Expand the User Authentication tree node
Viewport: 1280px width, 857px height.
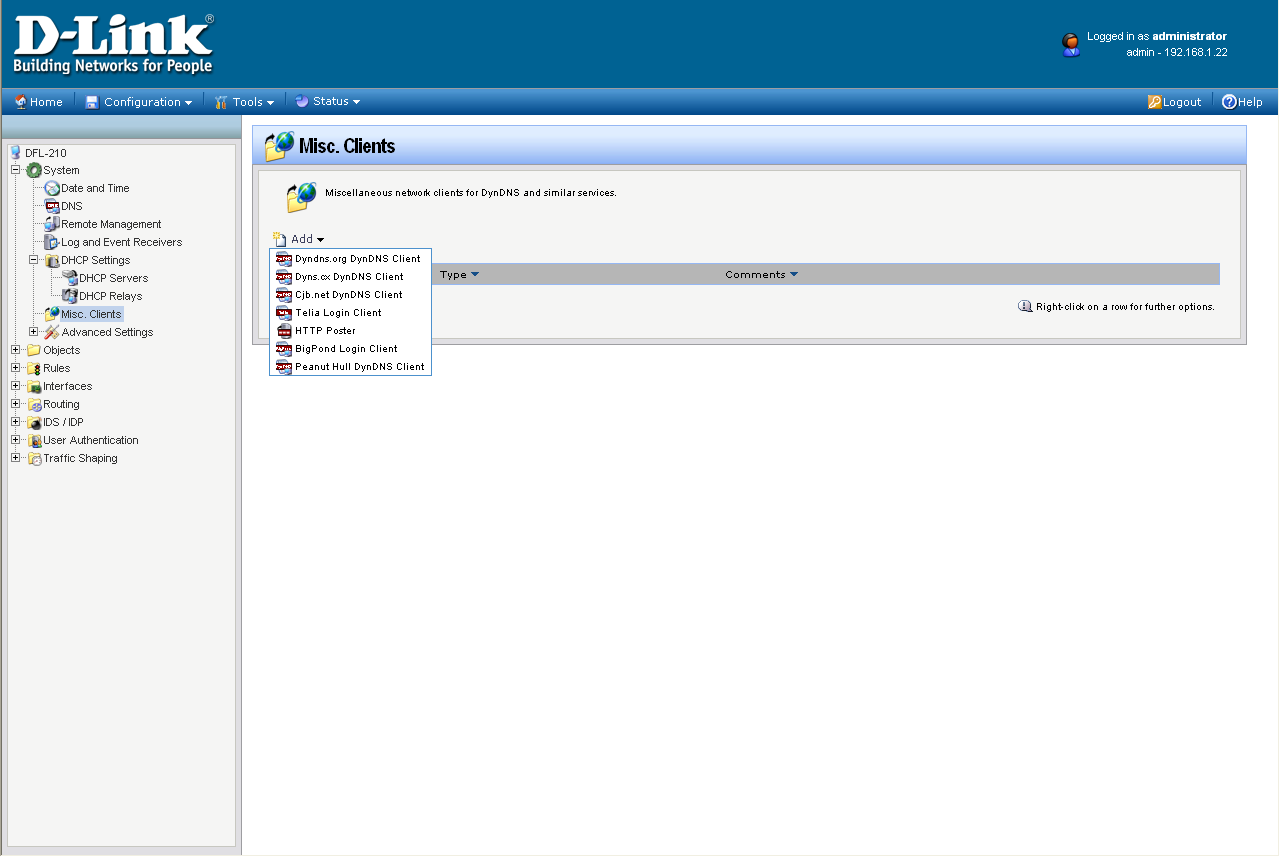[16, 440]
